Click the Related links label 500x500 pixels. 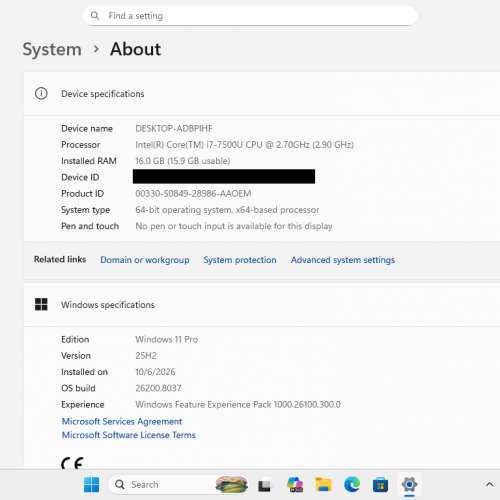(x=60, y=259)
